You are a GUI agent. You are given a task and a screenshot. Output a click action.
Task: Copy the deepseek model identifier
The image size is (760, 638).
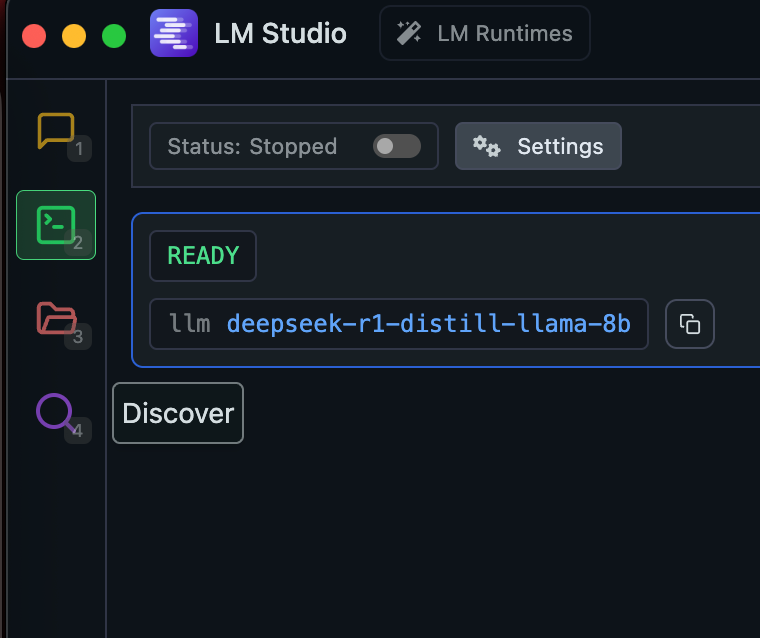690,324
